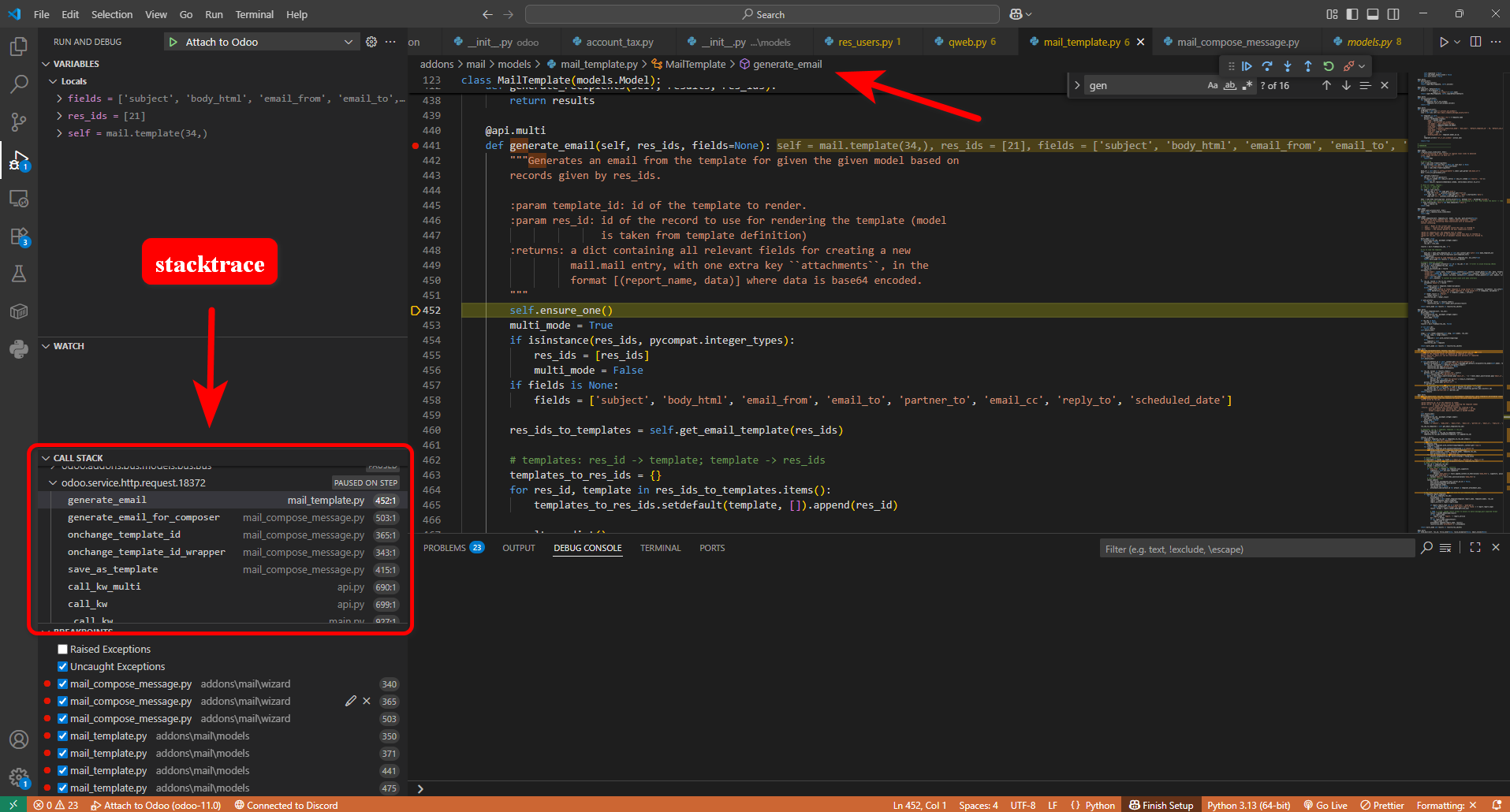1510x812 pixels.
Task: Open launch.json using the gear icon
Action: coord(371,42)
